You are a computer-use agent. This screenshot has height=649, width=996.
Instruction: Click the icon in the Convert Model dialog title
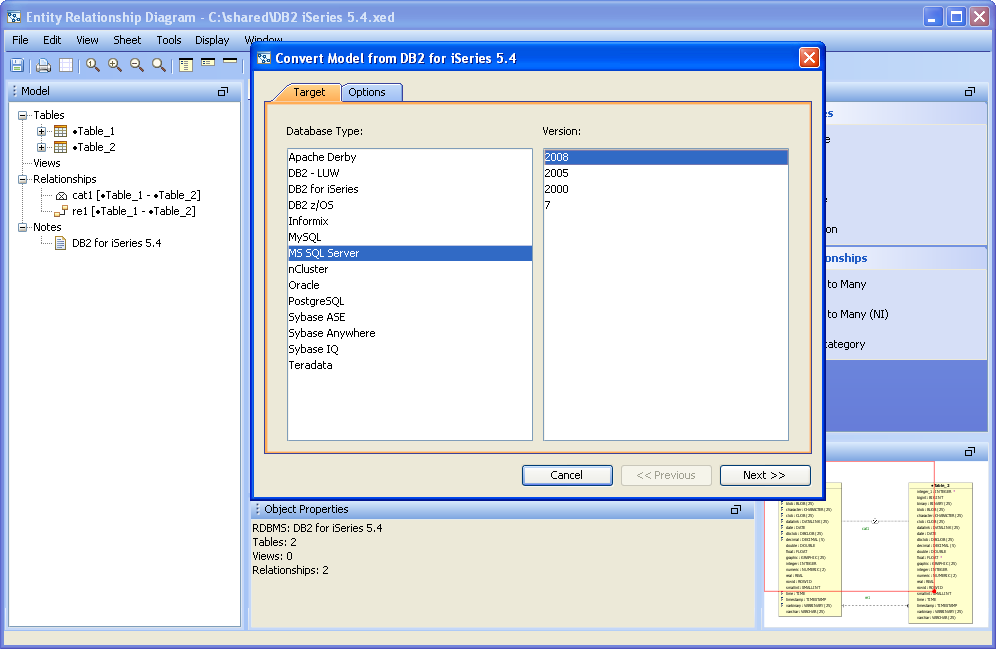(264, 58)
